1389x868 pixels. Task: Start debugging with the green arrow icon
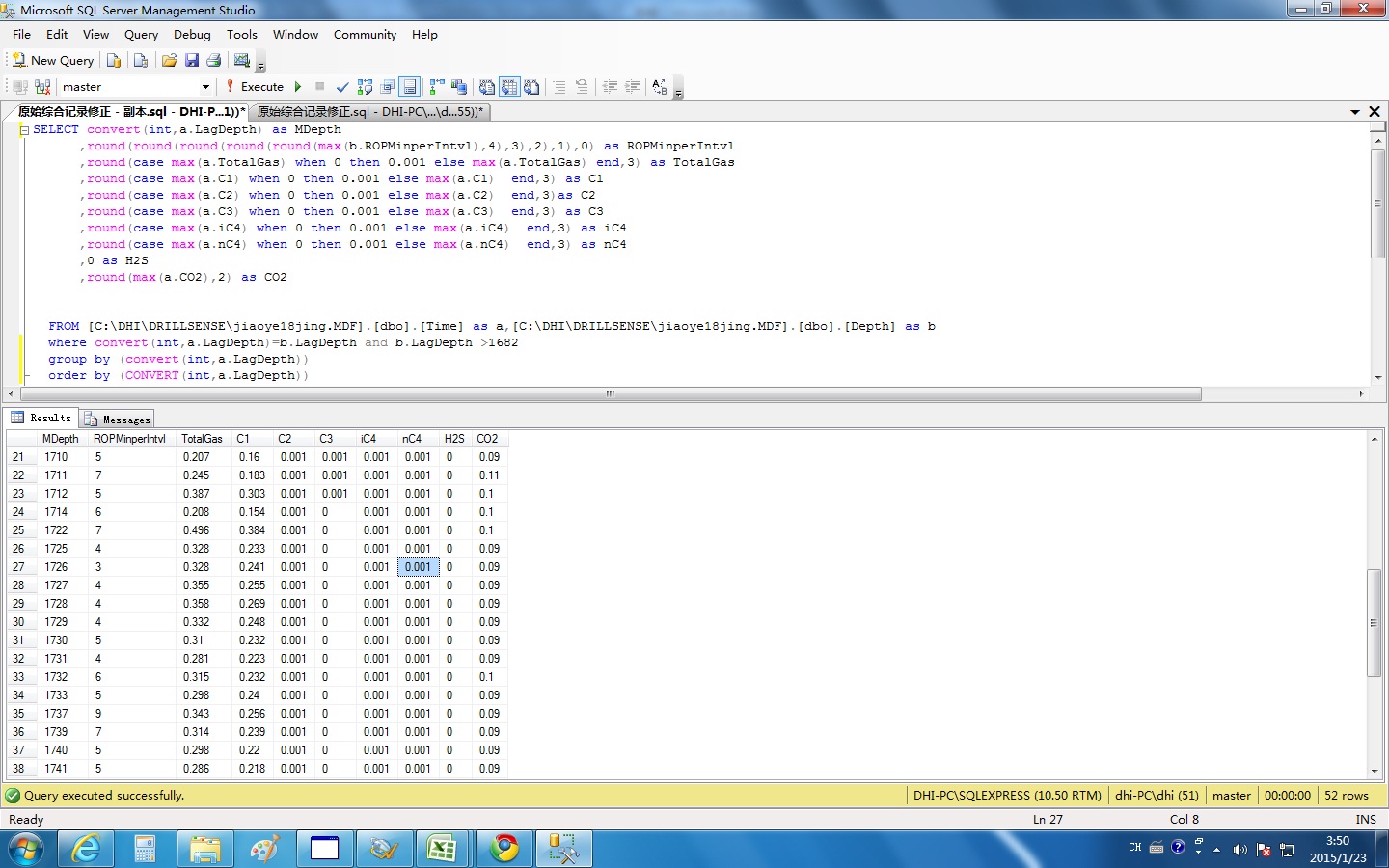(298, 86)
